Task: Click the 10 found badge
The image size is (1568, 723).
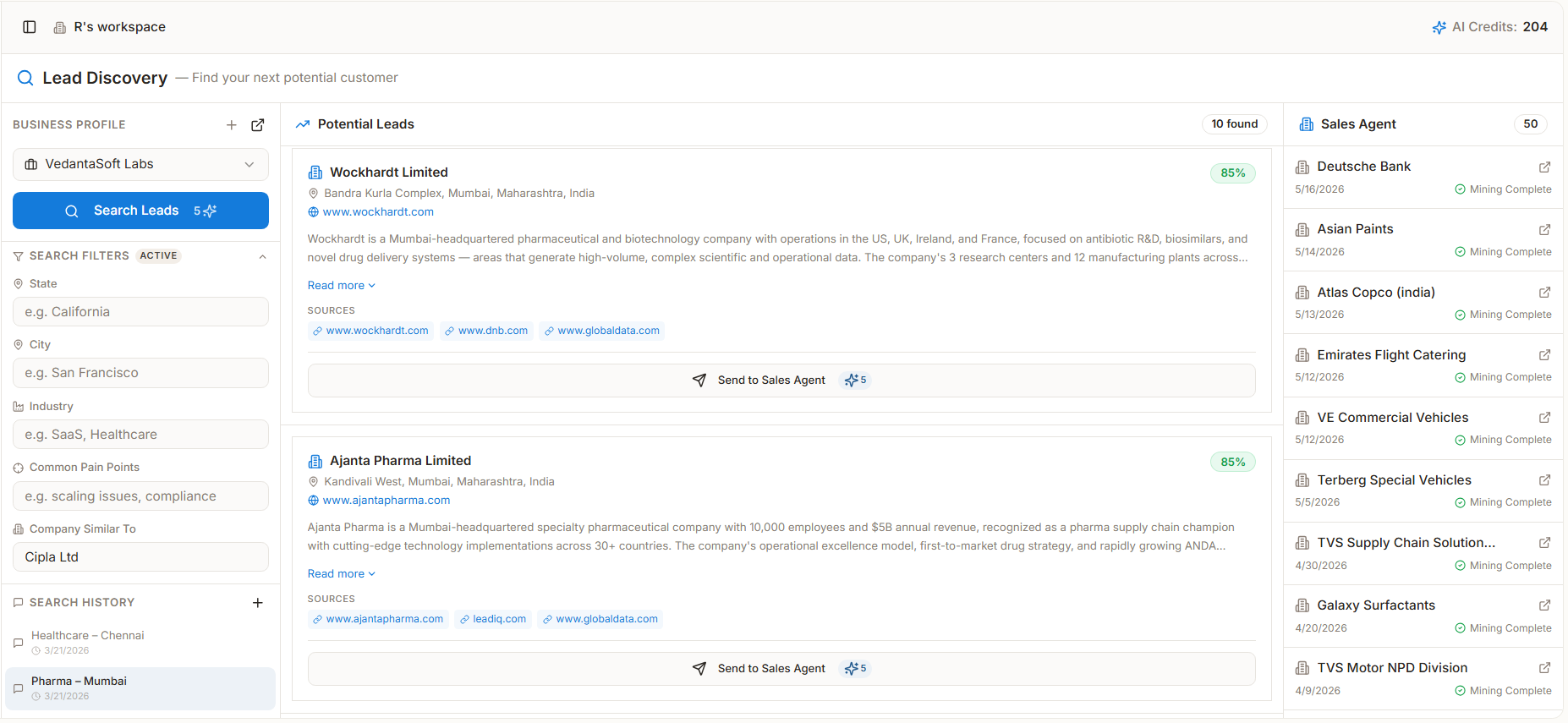Action: click(1235, 124)
